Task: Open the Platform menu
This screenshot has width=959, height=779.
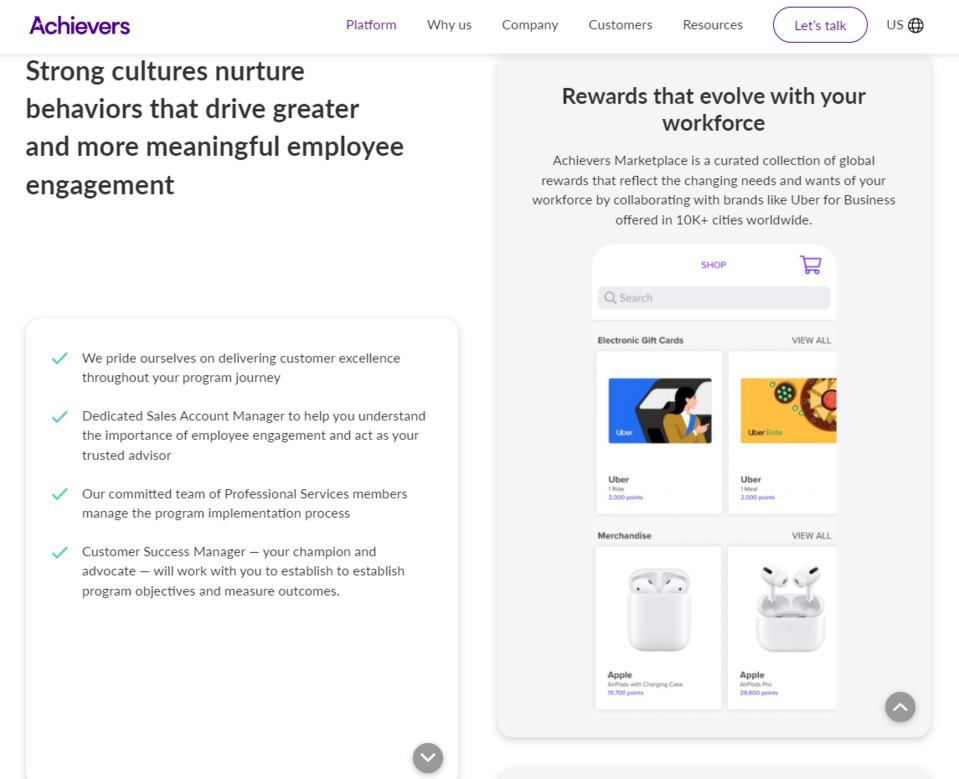Action: coord(371,25)
